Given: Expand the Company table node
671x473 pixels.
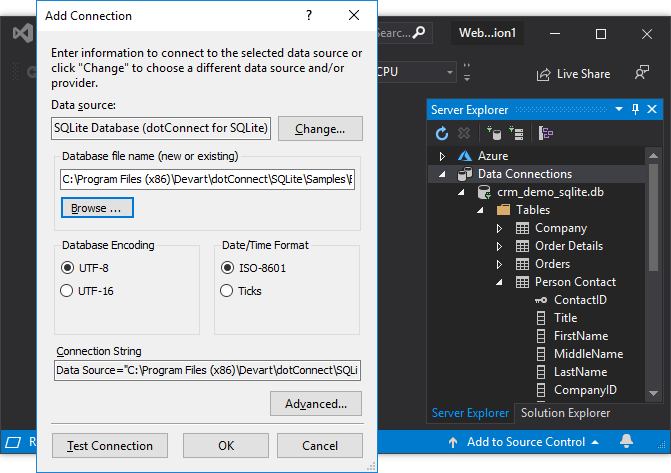Looking at the screenshot, I should click(500, 228).
